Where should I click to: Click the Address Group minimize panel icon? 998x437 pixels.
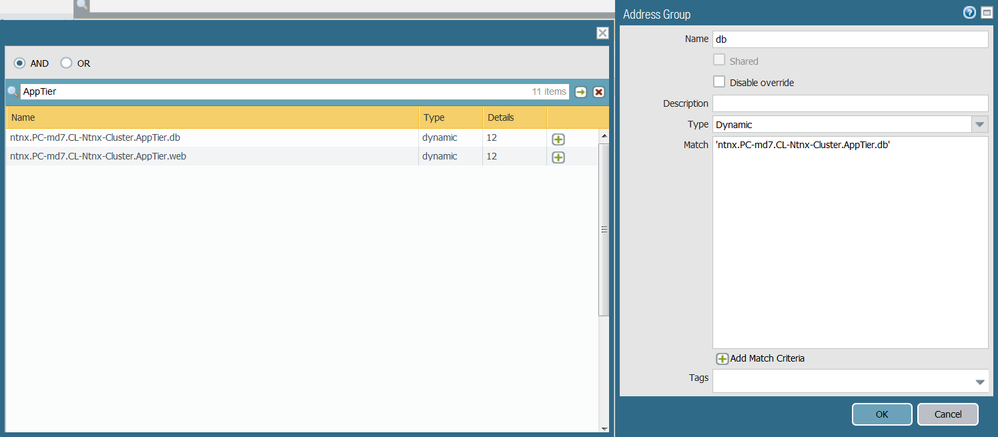pyautogui.click(x=985, y=13)
